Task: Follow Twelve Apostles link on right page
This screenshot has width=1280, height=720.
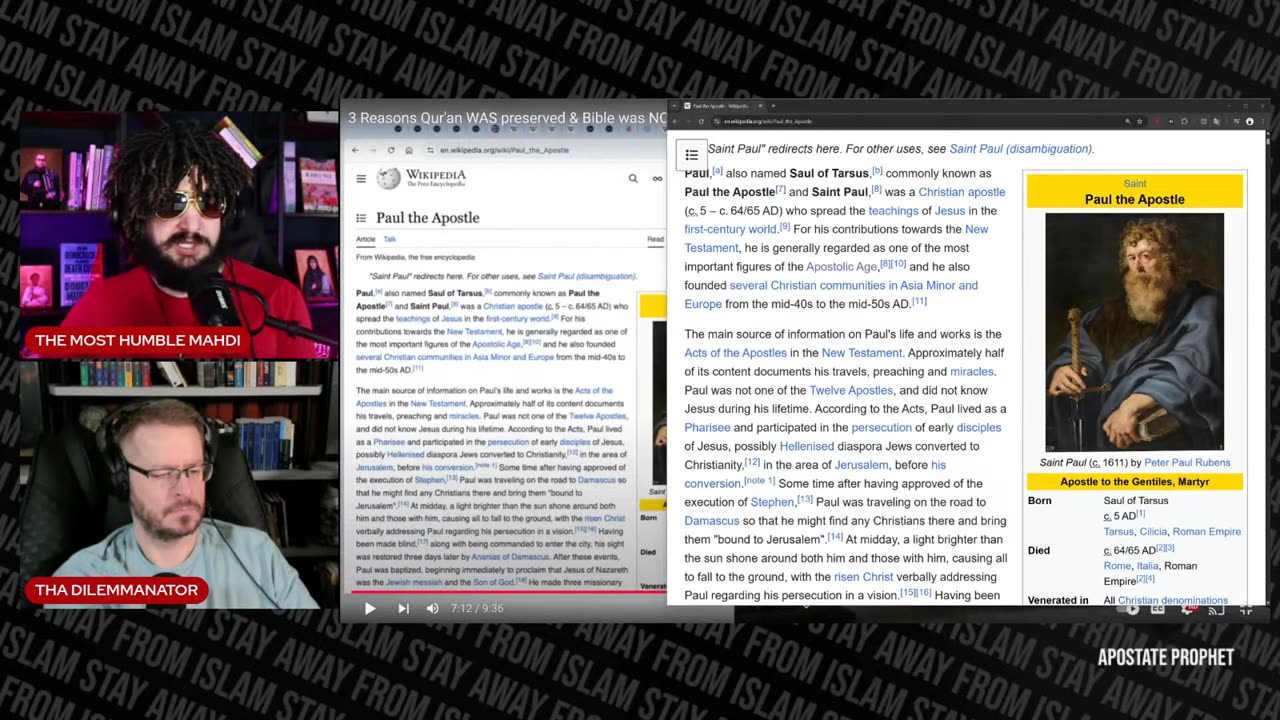Action: pos(851,390)
